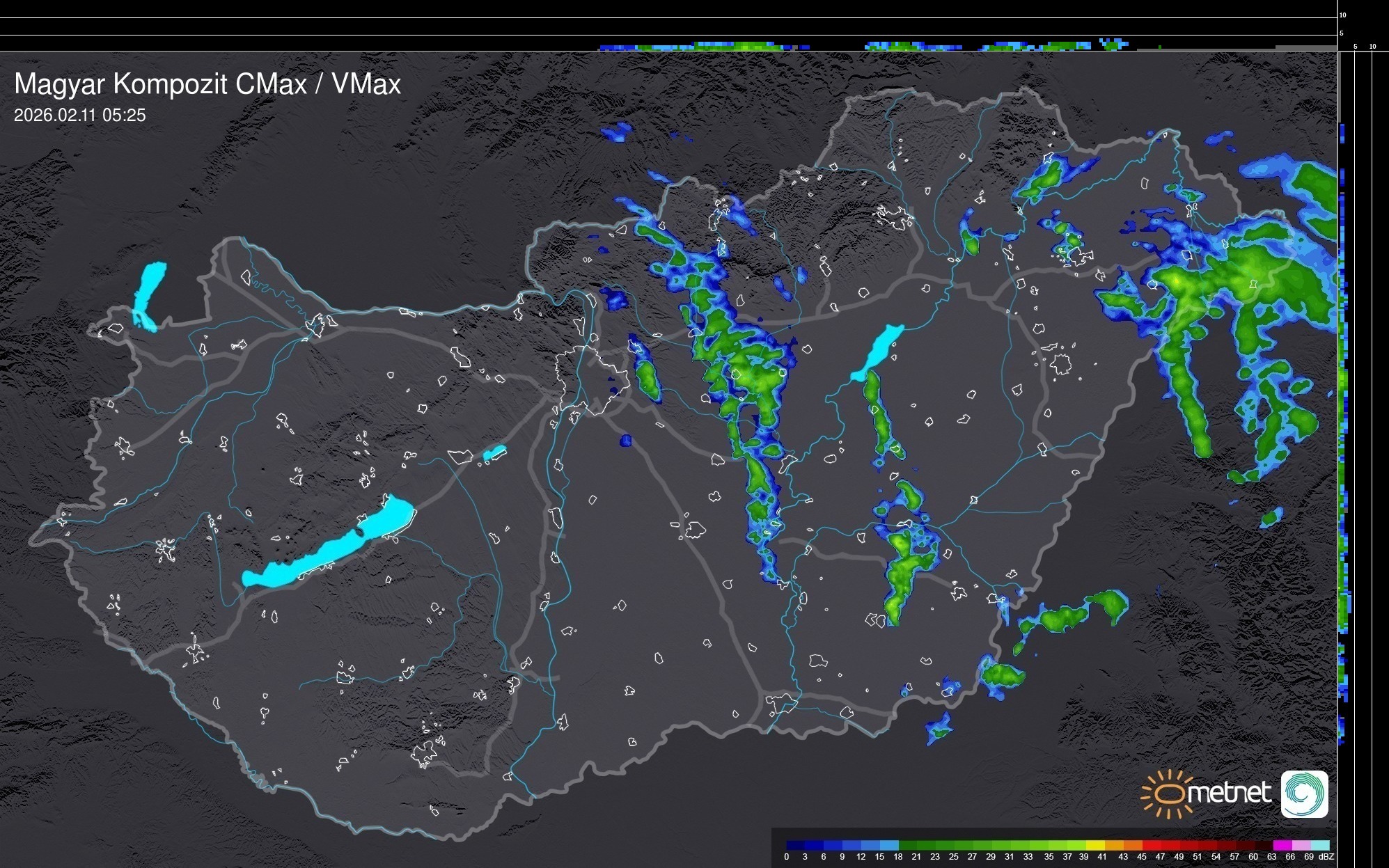
Task: Click the dBZ unit label in legend
Action: [x=1326, y=857]
